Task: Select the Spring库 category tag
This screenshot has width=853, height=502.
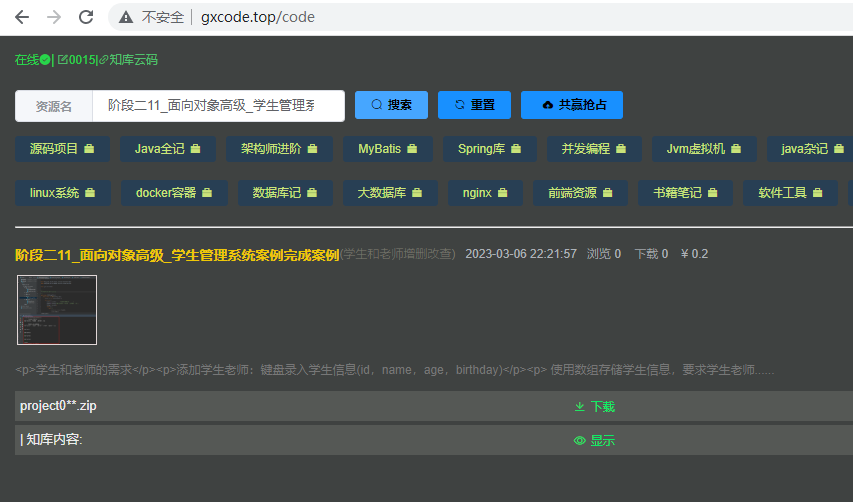Action: (x=490, y=149)
